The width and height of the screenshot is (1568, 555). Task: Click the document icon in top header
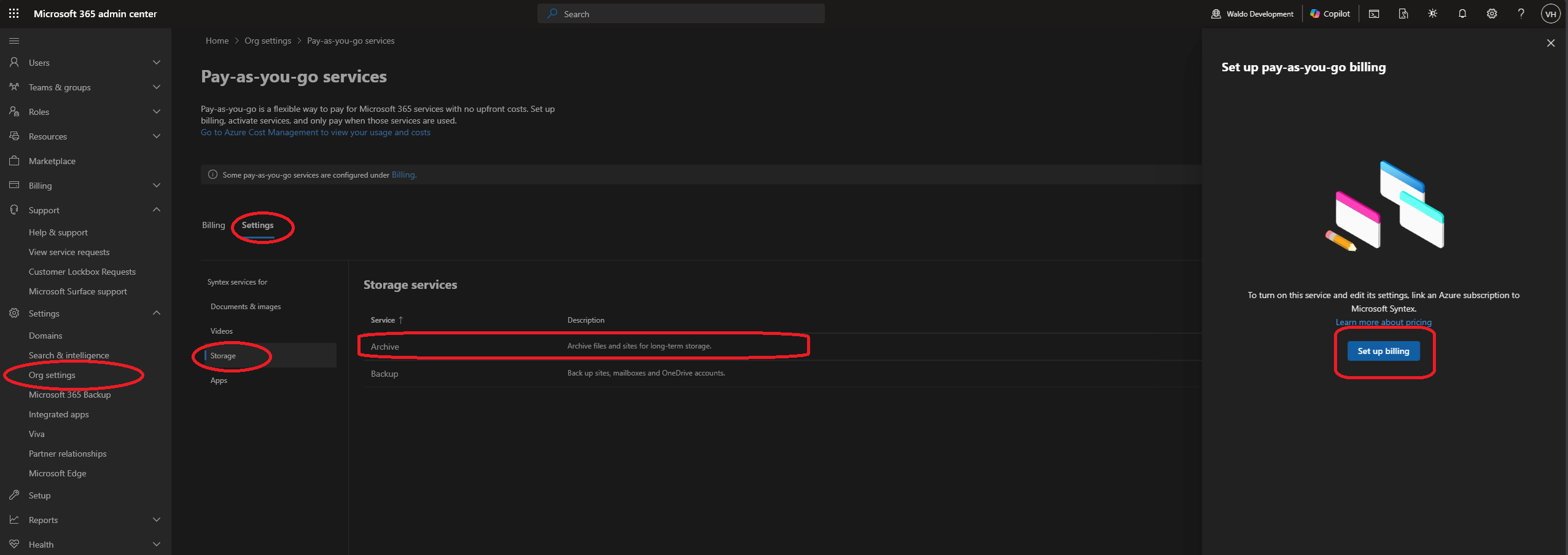coord(1403,14)
